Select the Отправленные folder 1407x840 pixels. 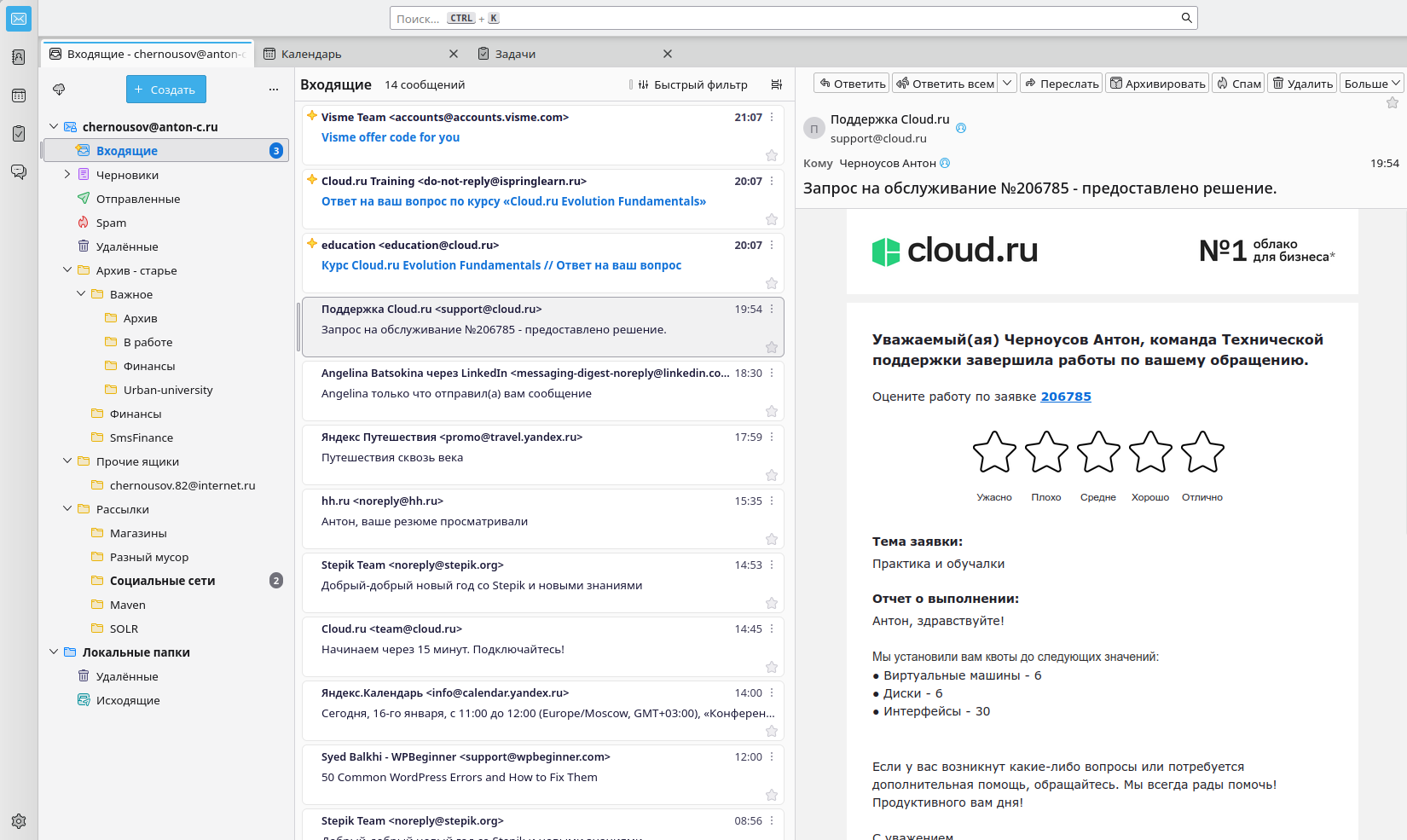pos(166,198)
